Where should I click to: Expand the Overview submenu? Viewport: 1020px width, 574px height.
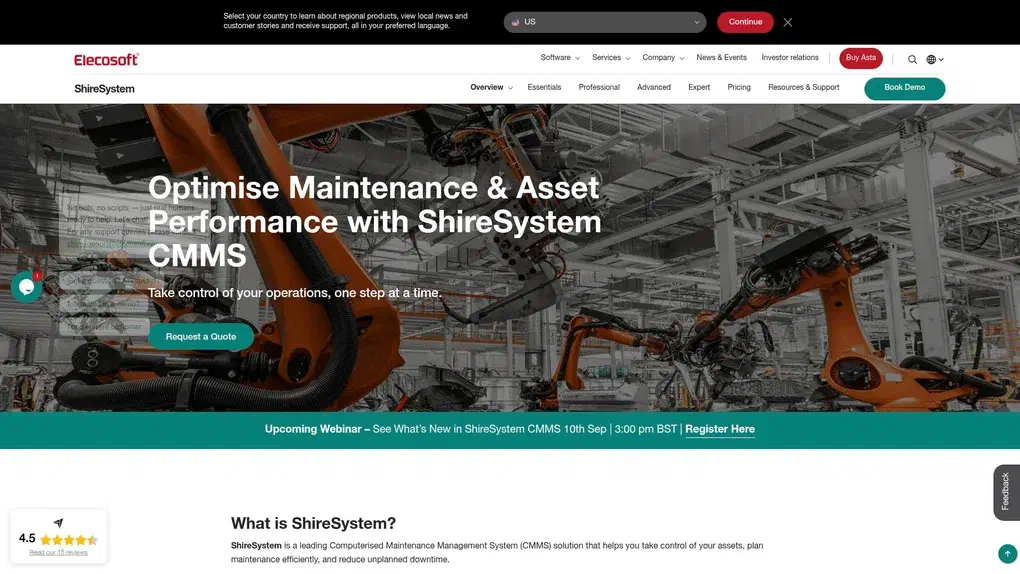tap(491, 87)
